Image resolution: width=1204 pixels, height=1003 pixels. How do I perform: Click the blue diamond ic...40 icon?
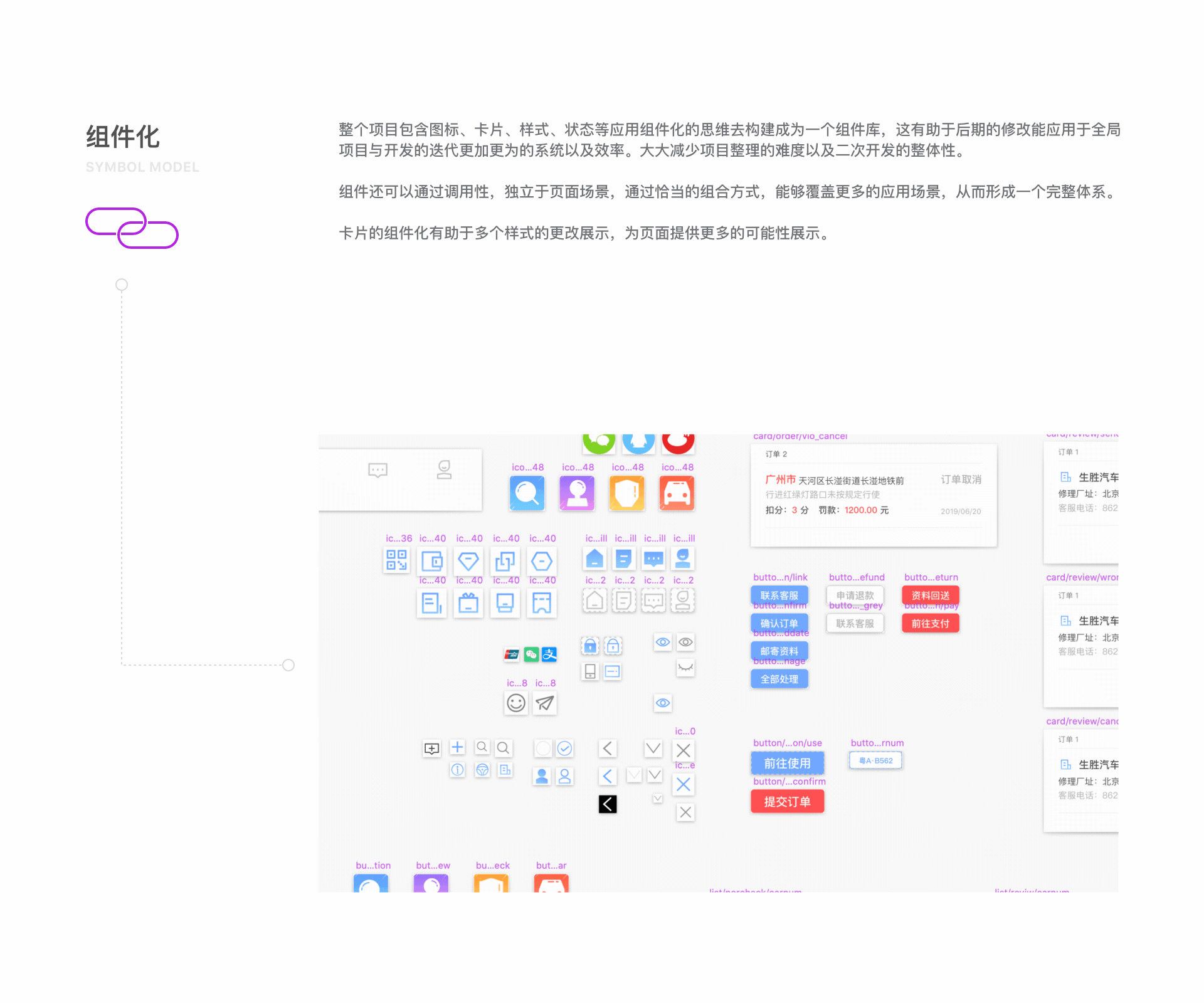(468, 560)
